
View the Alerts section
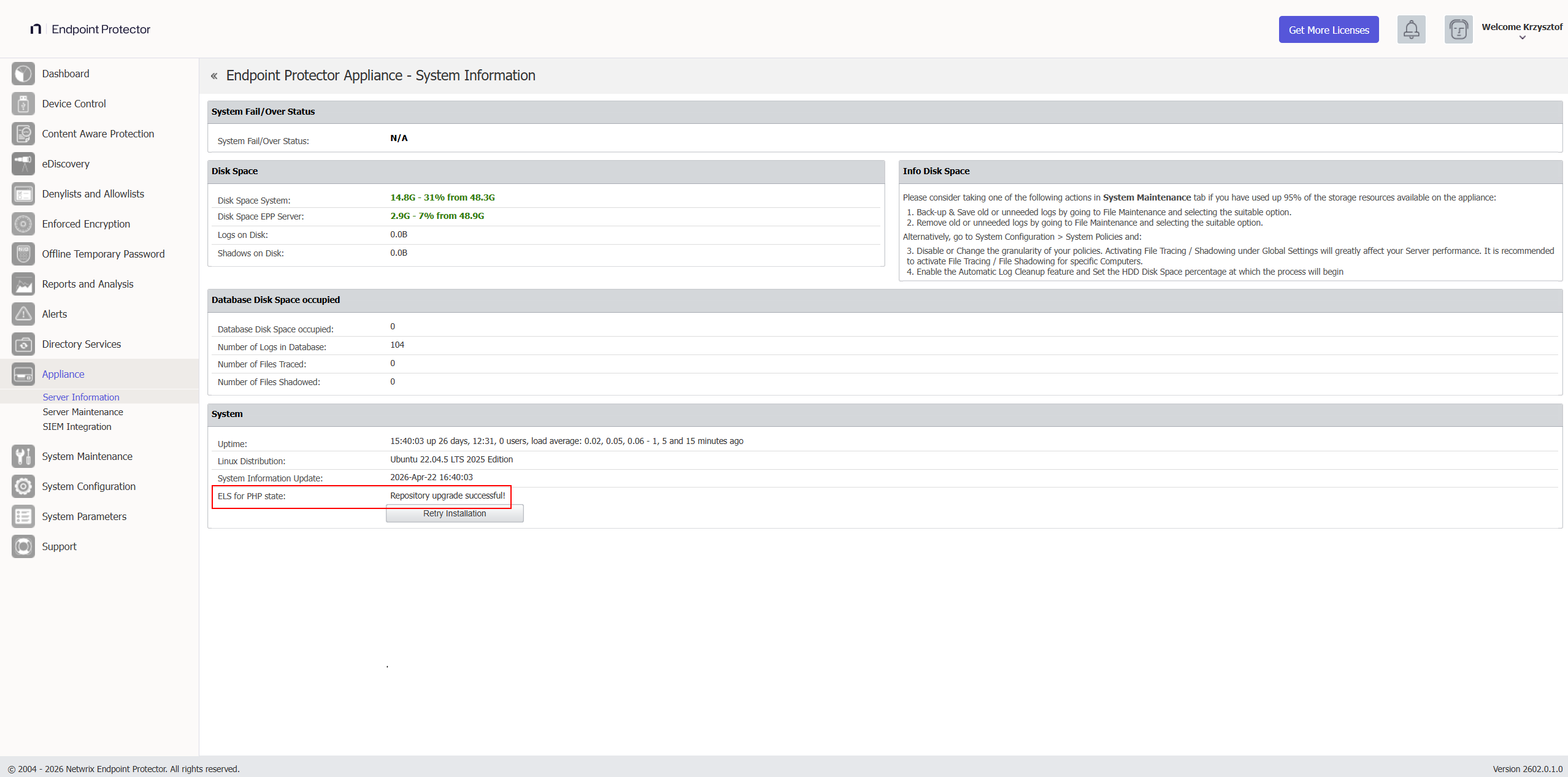coord(54,314)
